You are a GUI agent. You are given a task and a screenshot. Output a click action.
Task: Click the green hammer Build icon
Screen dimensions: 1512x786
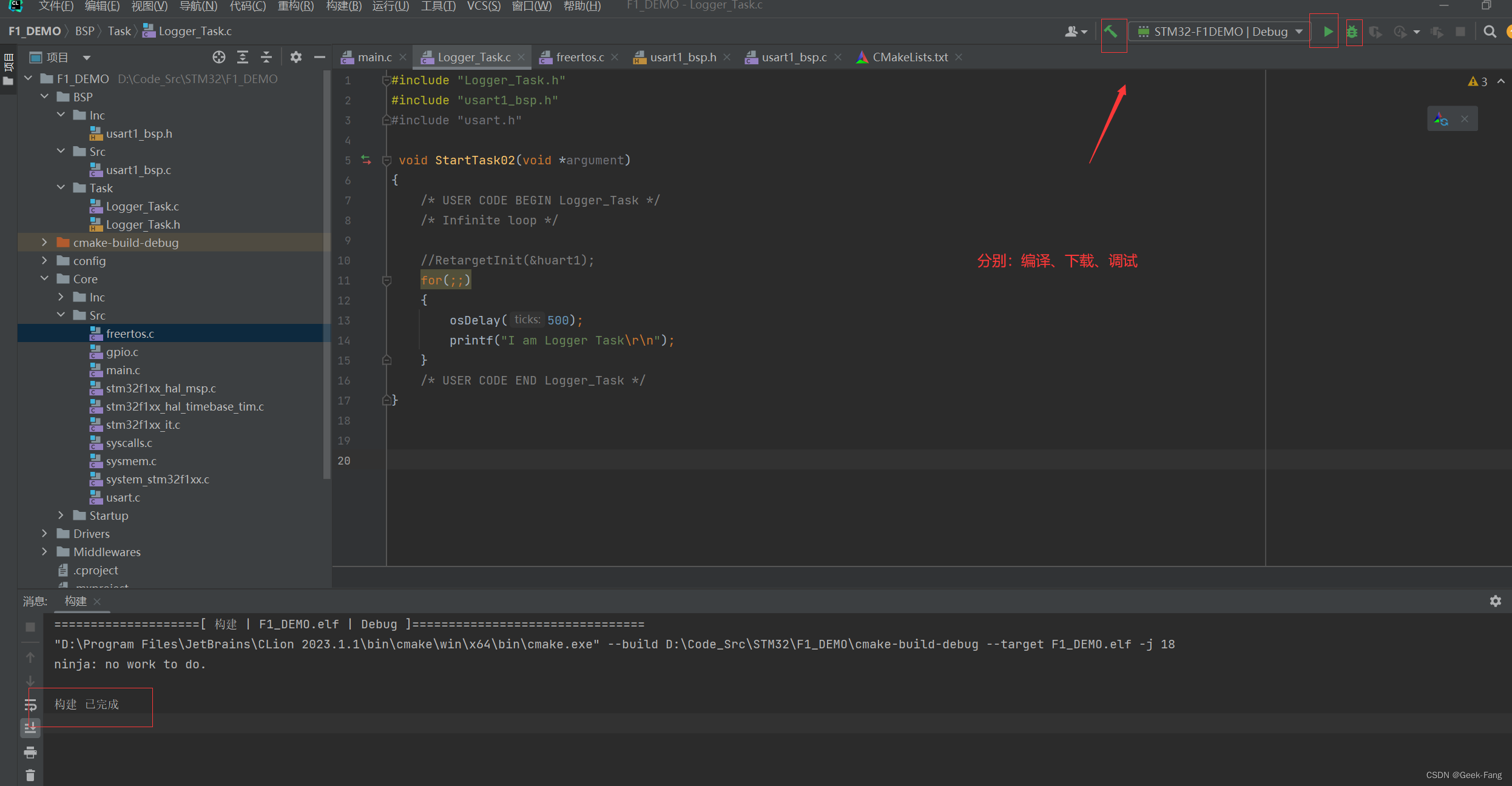[x=1110, y=32]
